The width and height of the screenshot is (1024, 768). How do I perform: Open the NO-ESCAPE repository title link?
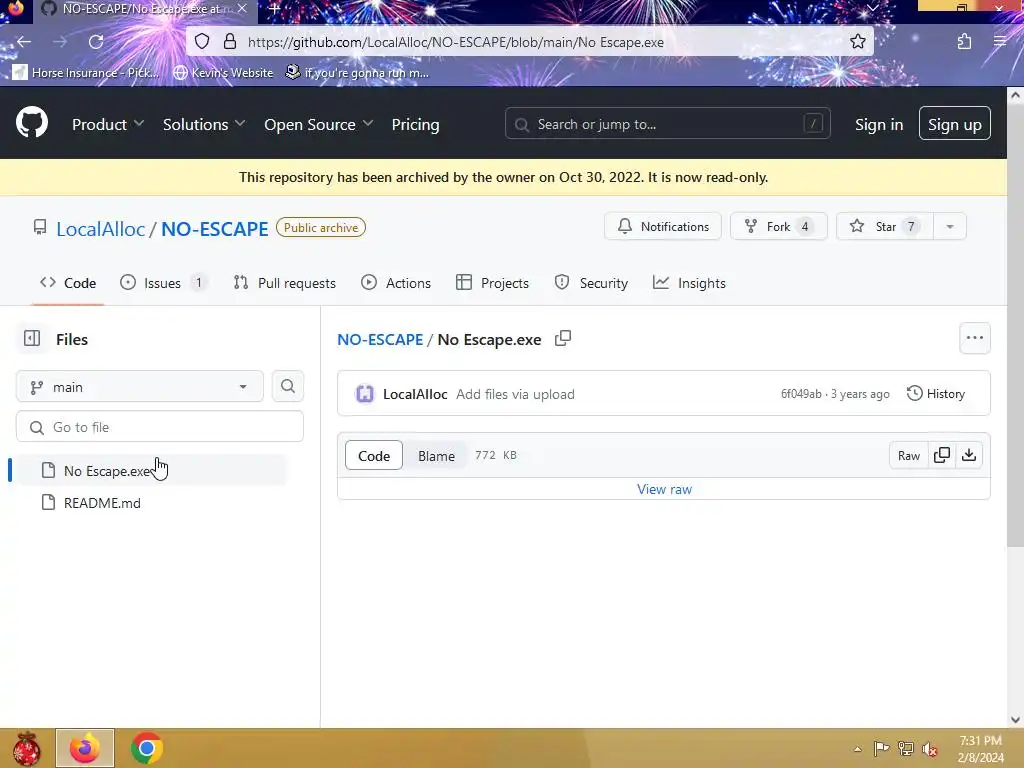click(x=215, y=229)
